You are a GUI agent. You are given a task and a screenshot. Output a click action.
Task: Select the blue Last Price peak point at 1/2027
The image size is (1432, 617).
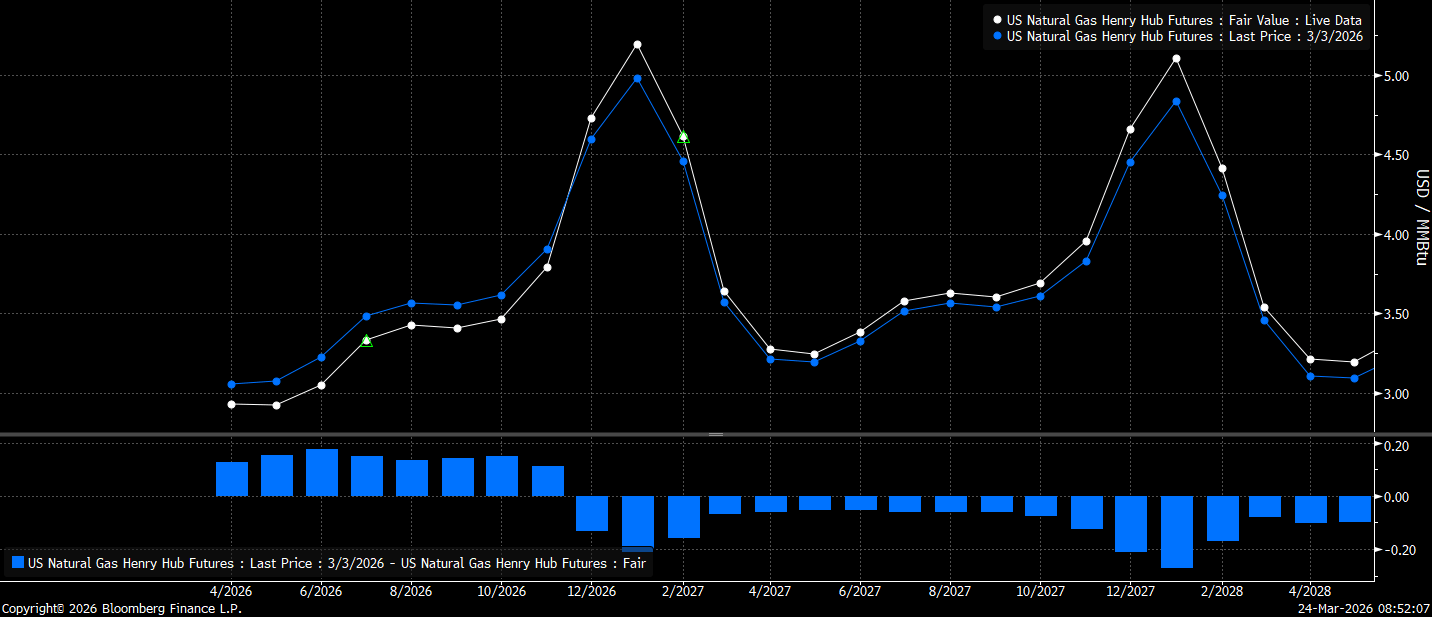[637, 78]
